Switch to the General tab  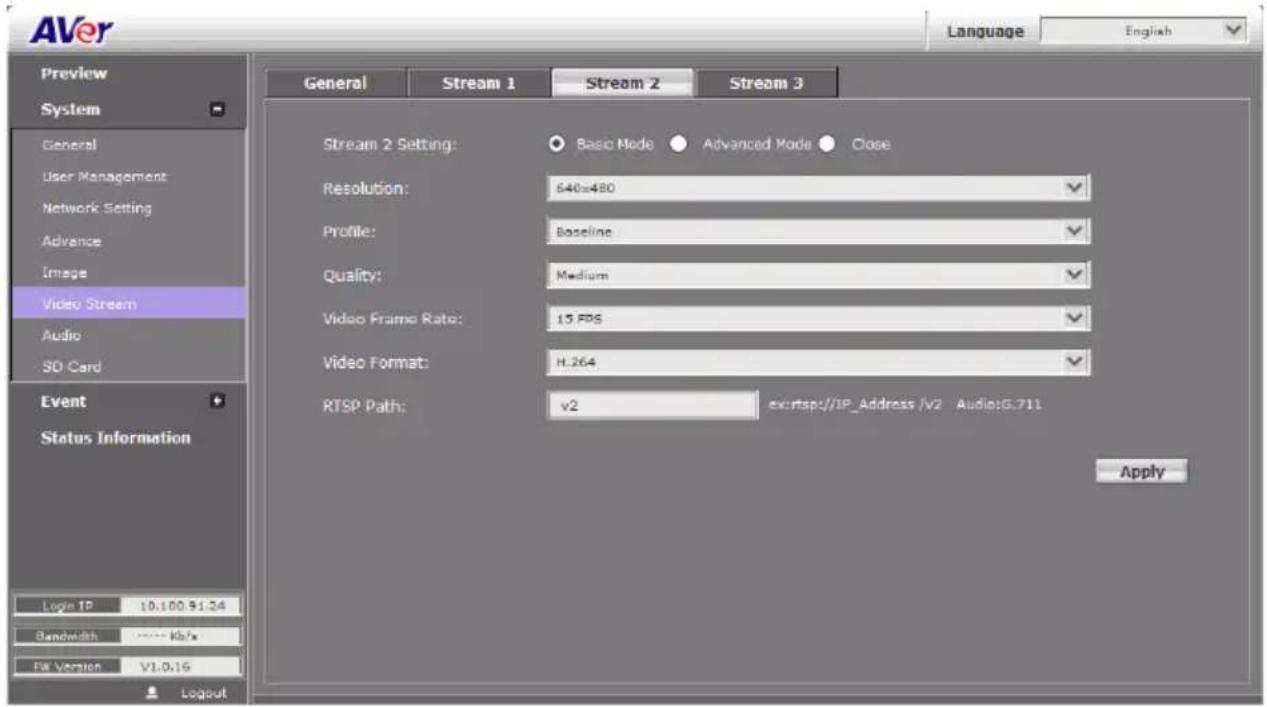[336, 84]
